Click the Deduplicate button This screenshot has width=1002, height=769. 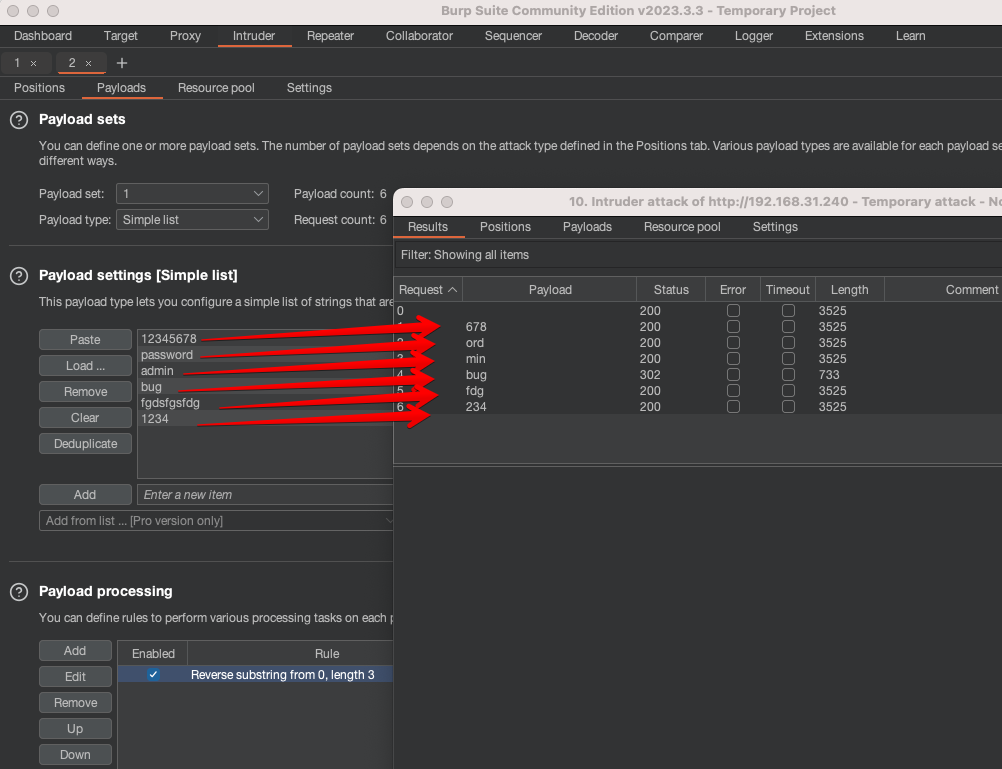85,444
